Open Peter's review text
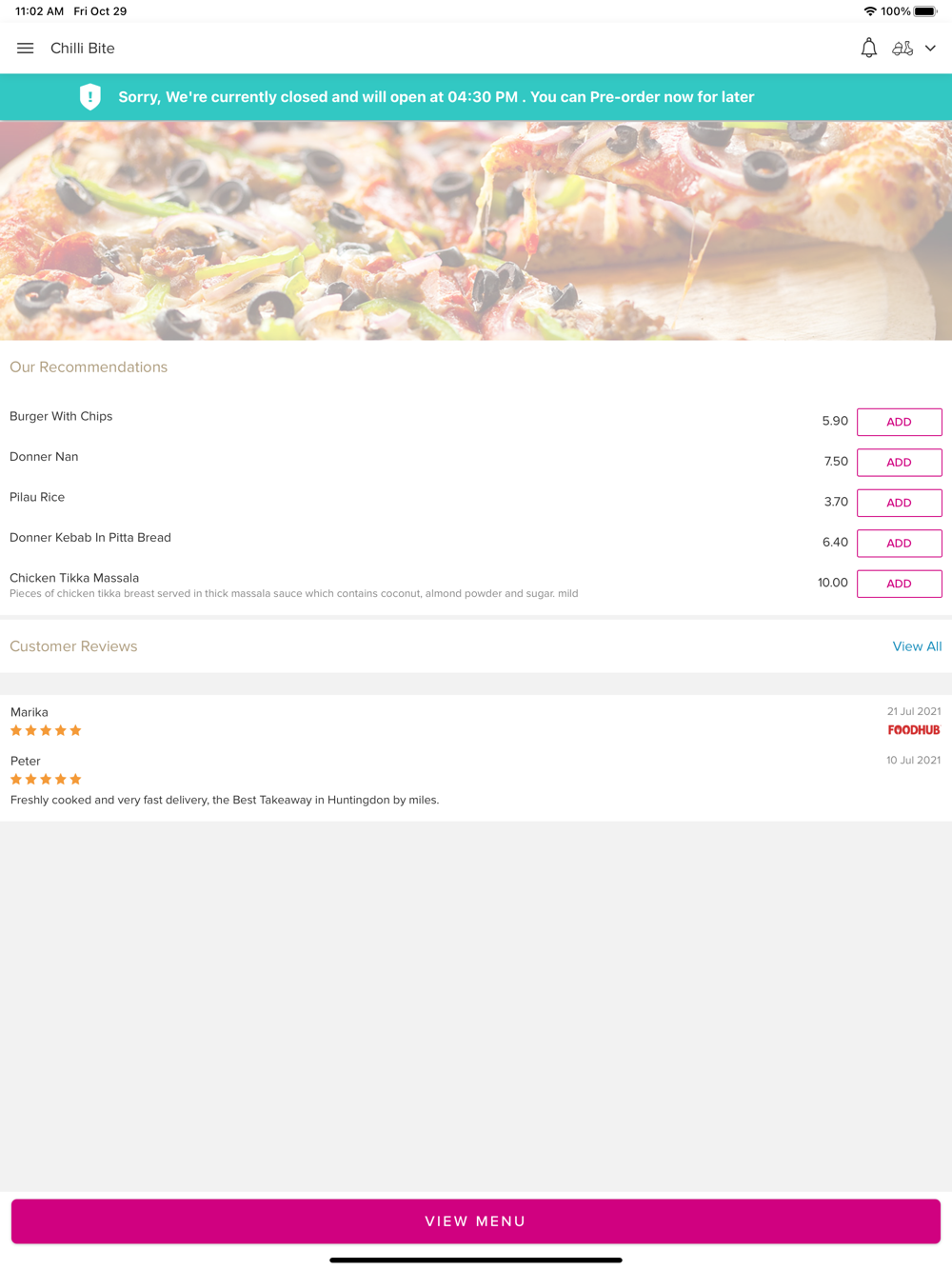This screenshot has width=952, height=1270. [x=225, y=800]
